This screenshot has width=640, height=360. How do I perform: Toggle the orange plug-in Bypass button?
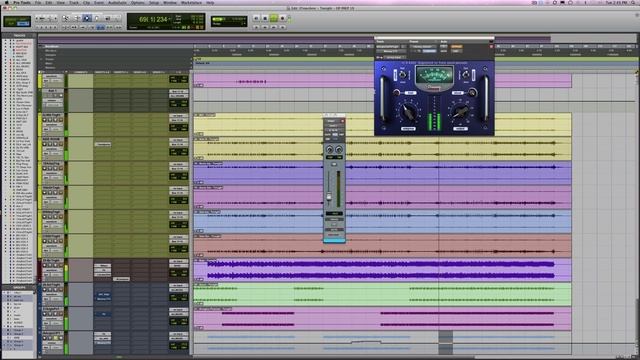[456, 47]
